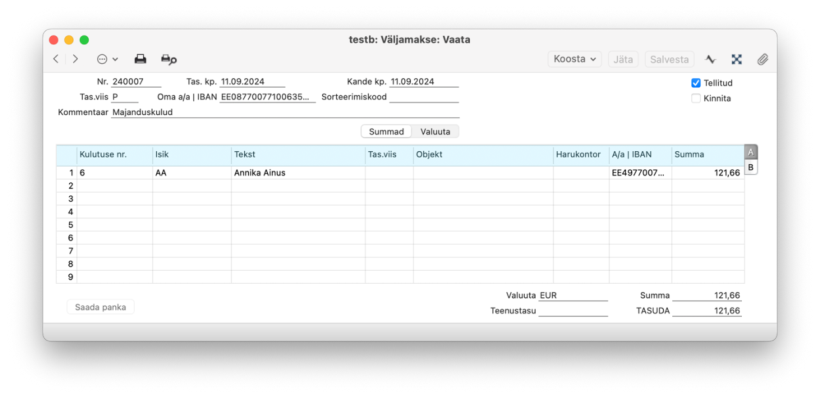Viewport: 820px width, 398px height.
Task: Open the activity history waveform icon
Action: coord(710,59)
